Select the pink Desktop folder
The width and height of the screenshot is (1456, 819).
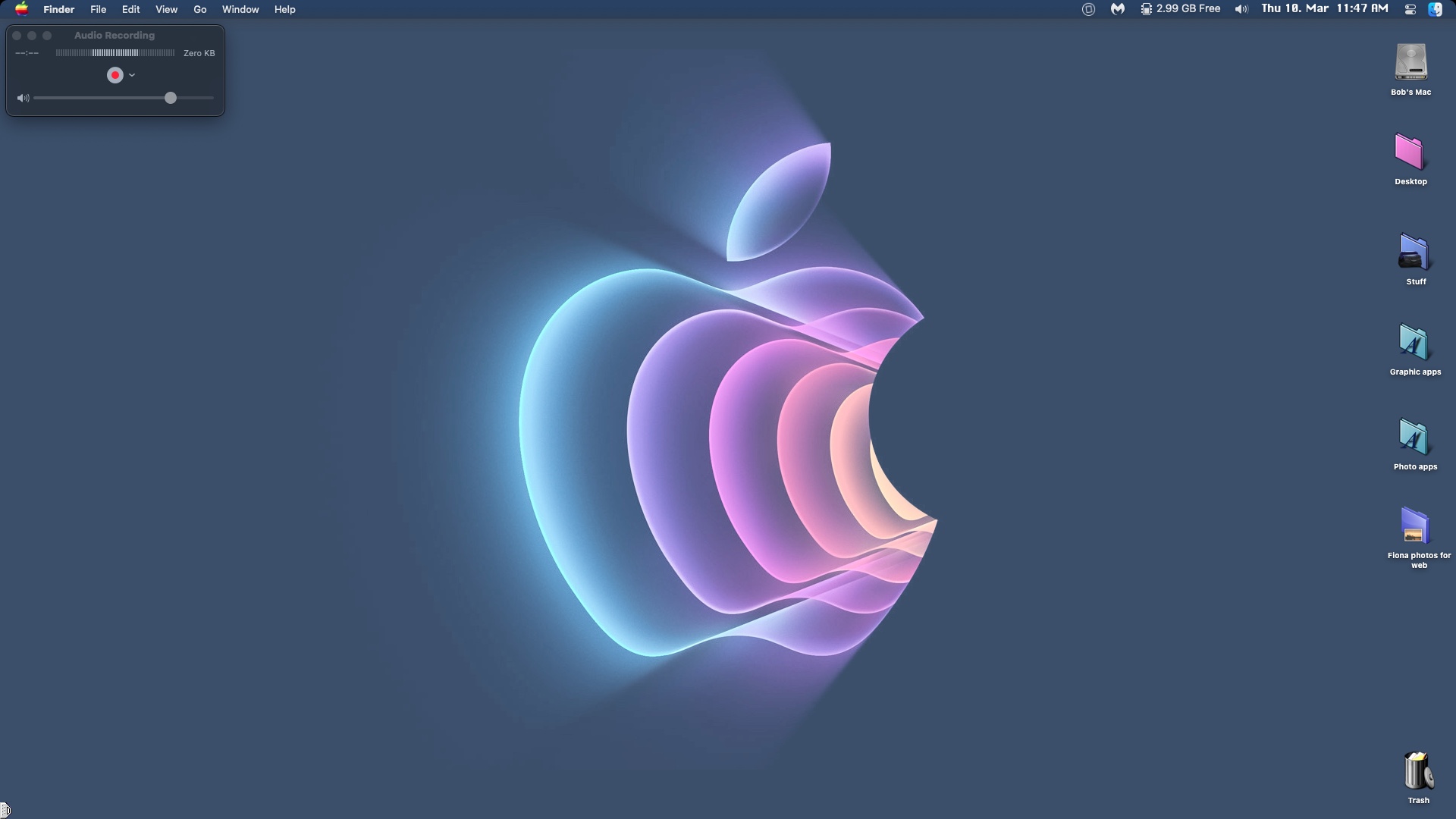tap(1410, 152)
